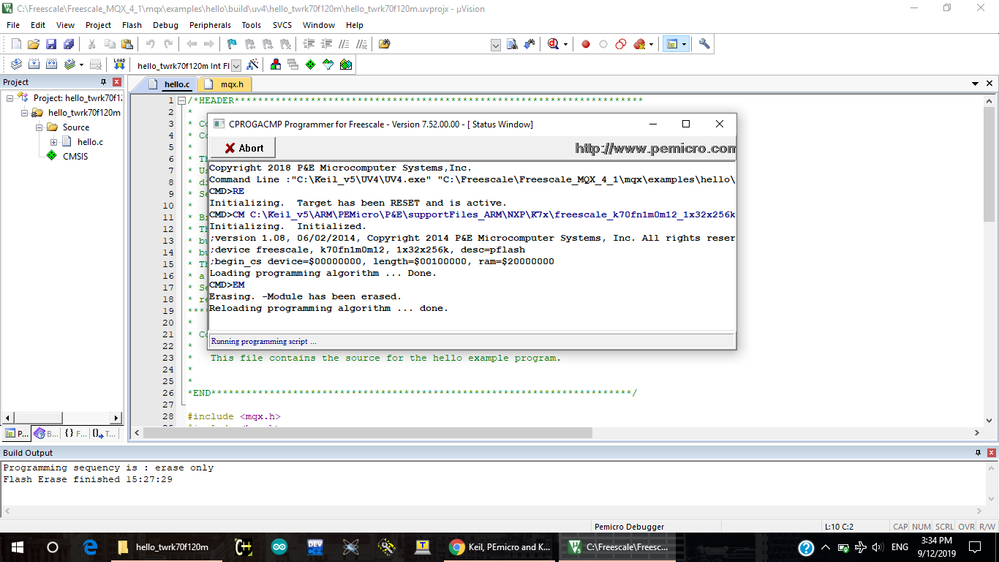Image resolution: width=999 pixels, height=562 pixels.
Task: Translate current file icon
Action: coord(17,64)
